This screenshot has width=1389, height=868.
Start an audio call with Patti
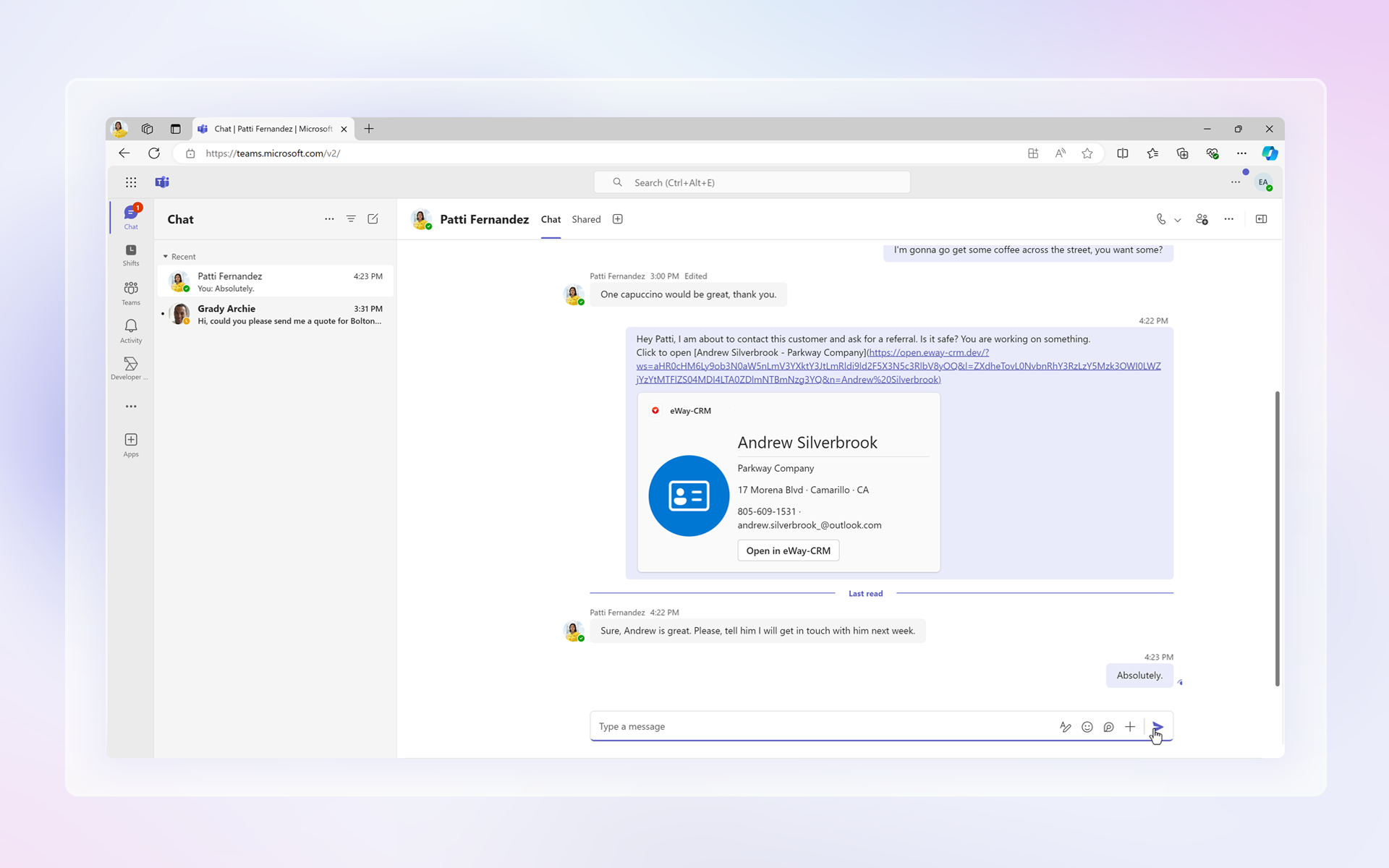(x=1160, y=219)
